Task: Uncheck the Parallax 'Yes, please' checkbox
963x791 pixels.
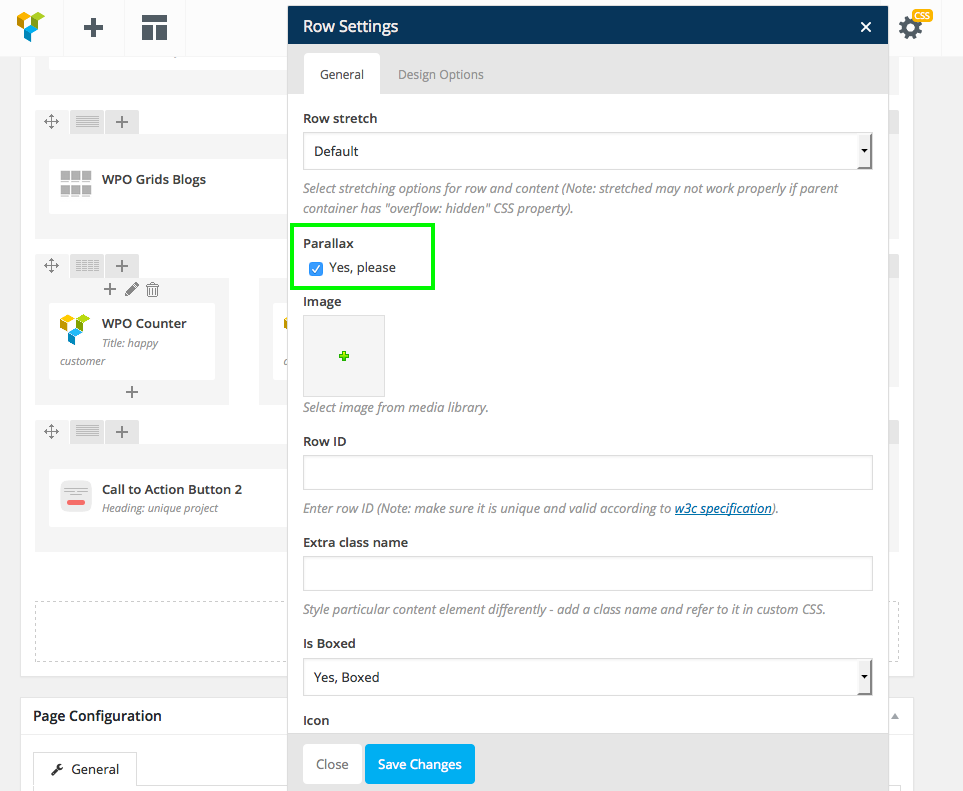Action: click(316, 268)
